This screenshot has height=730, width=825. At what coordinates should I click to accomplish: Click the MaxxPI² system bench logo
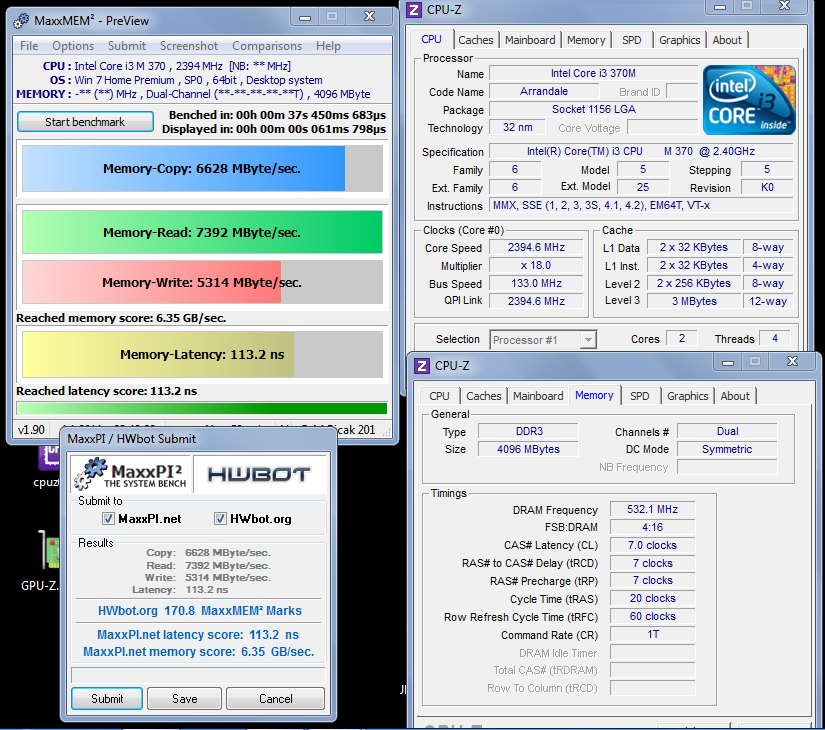[x=131, y=475]
